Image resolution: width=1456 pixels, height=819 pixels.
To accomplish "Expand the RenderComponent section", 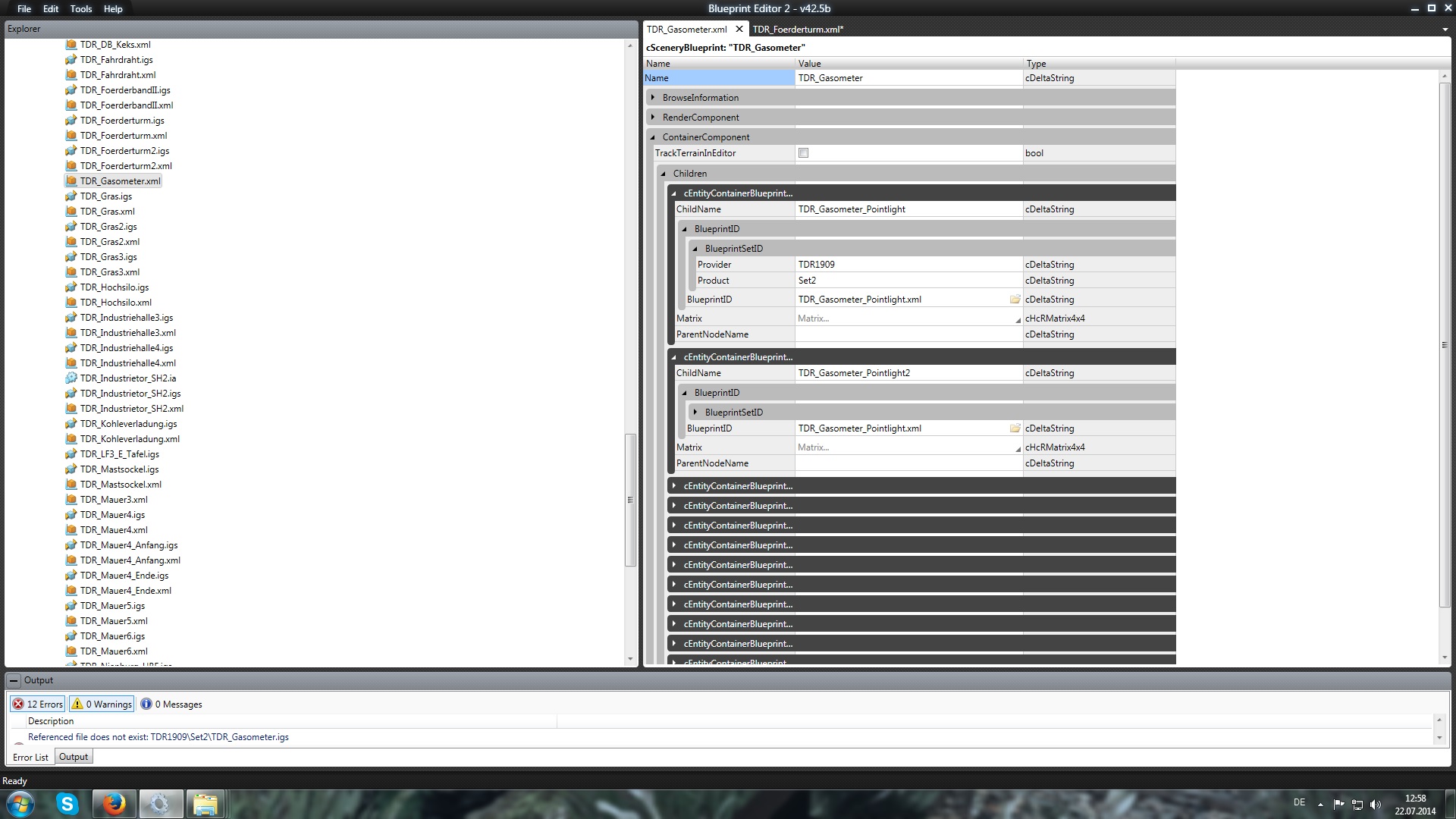I will pos(653,118).
